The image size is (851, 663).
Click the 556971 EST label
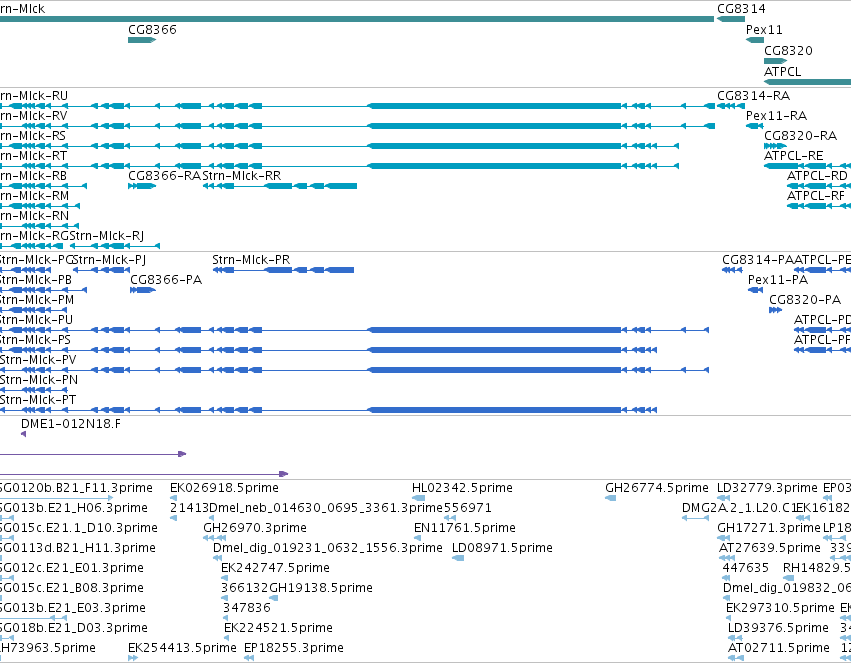coord(468,508)
